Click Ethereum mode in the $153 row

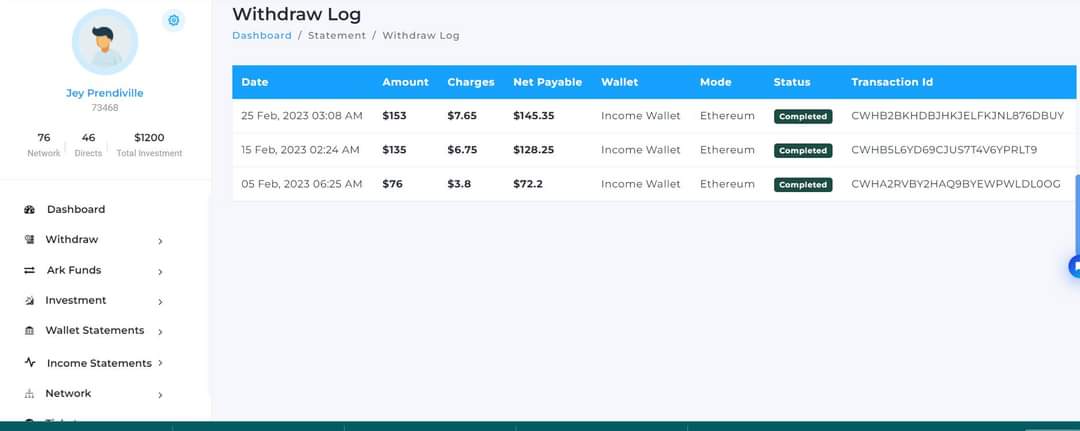tap(727, 116)
